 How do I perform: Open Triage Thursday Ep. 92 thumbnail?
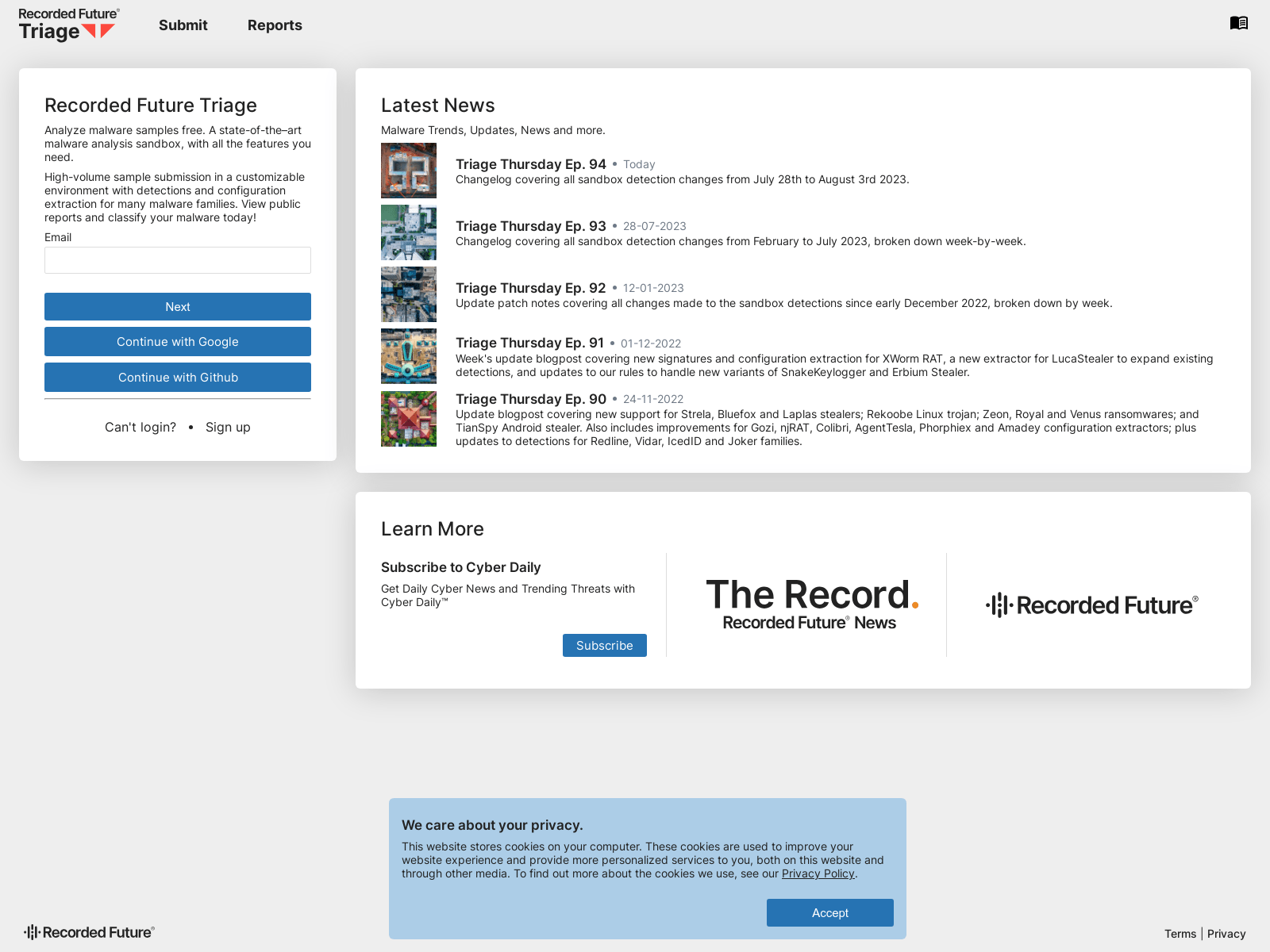pos(409,294)
